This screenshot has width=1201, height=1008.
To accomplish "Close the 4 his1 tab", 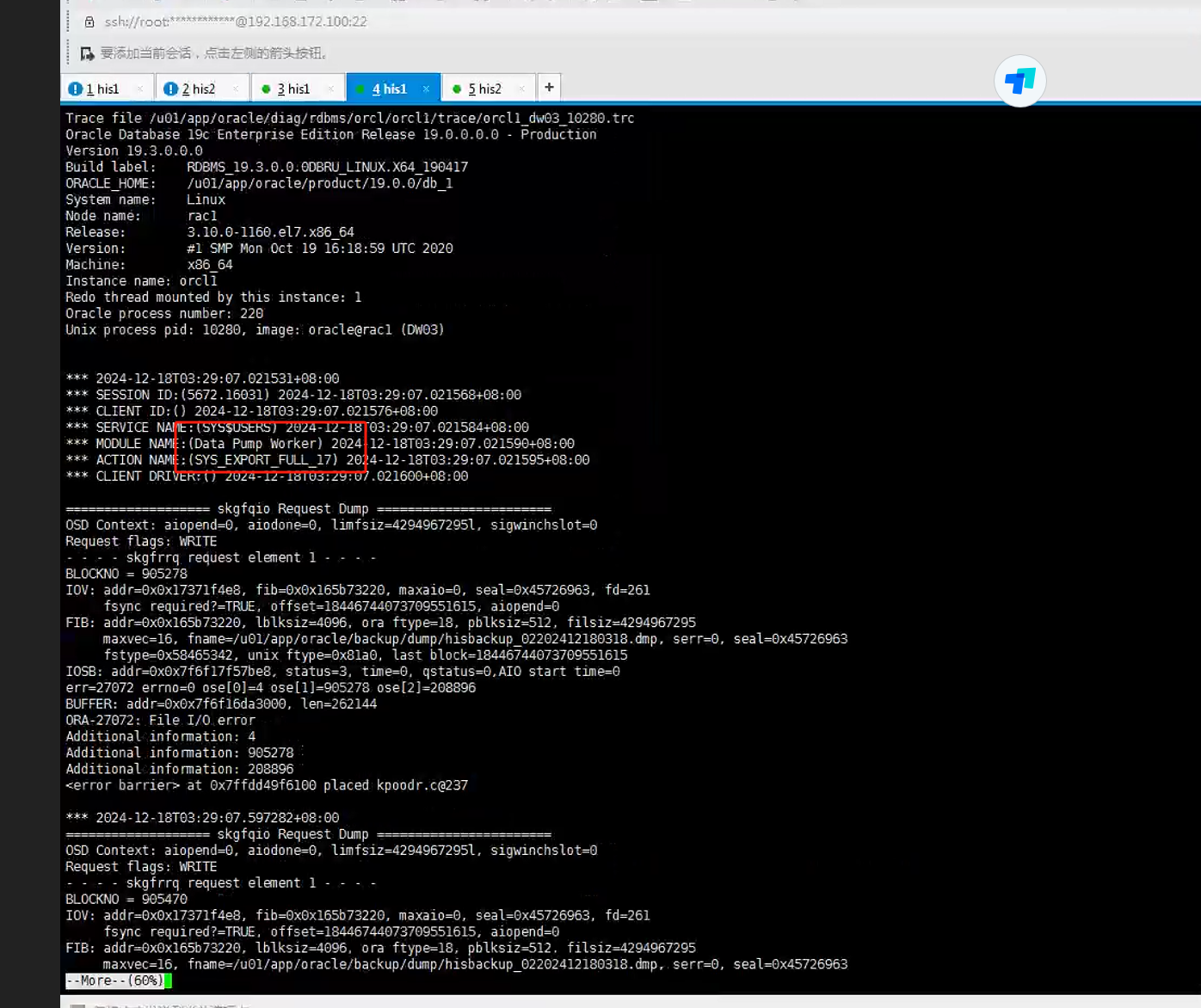I will [x=426, y=89].
